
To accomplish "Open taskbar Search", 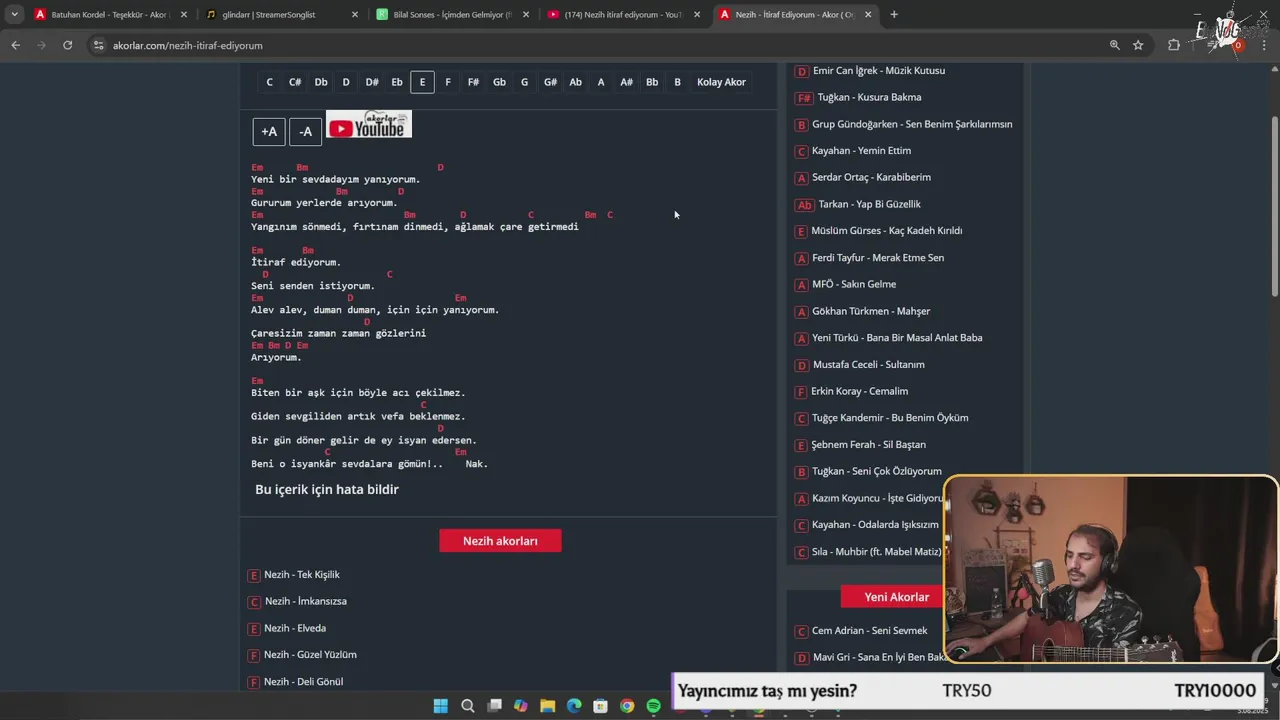I will click(467, 706).
